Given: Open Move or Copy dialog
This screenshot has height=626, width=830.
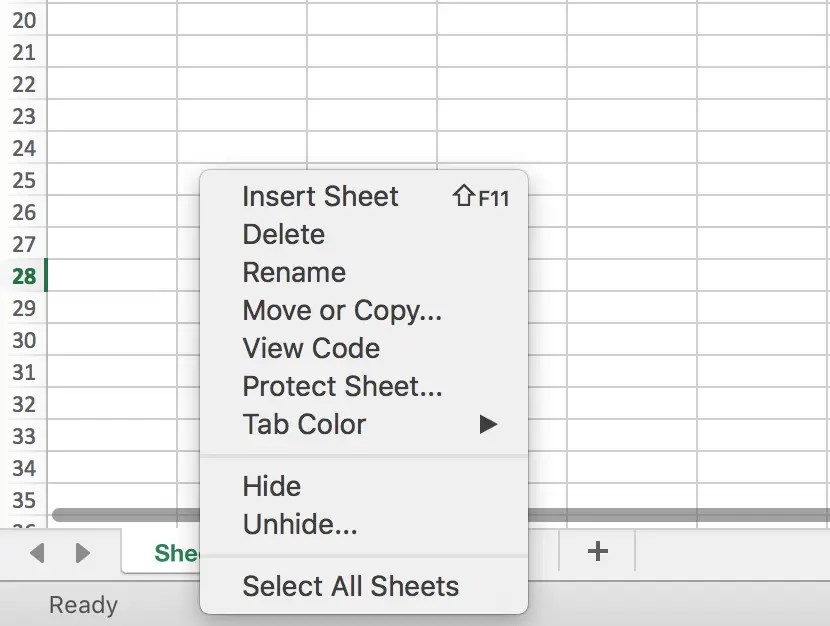Looking at the screenshot, I should pyautogui.click(x=342, y=311).
